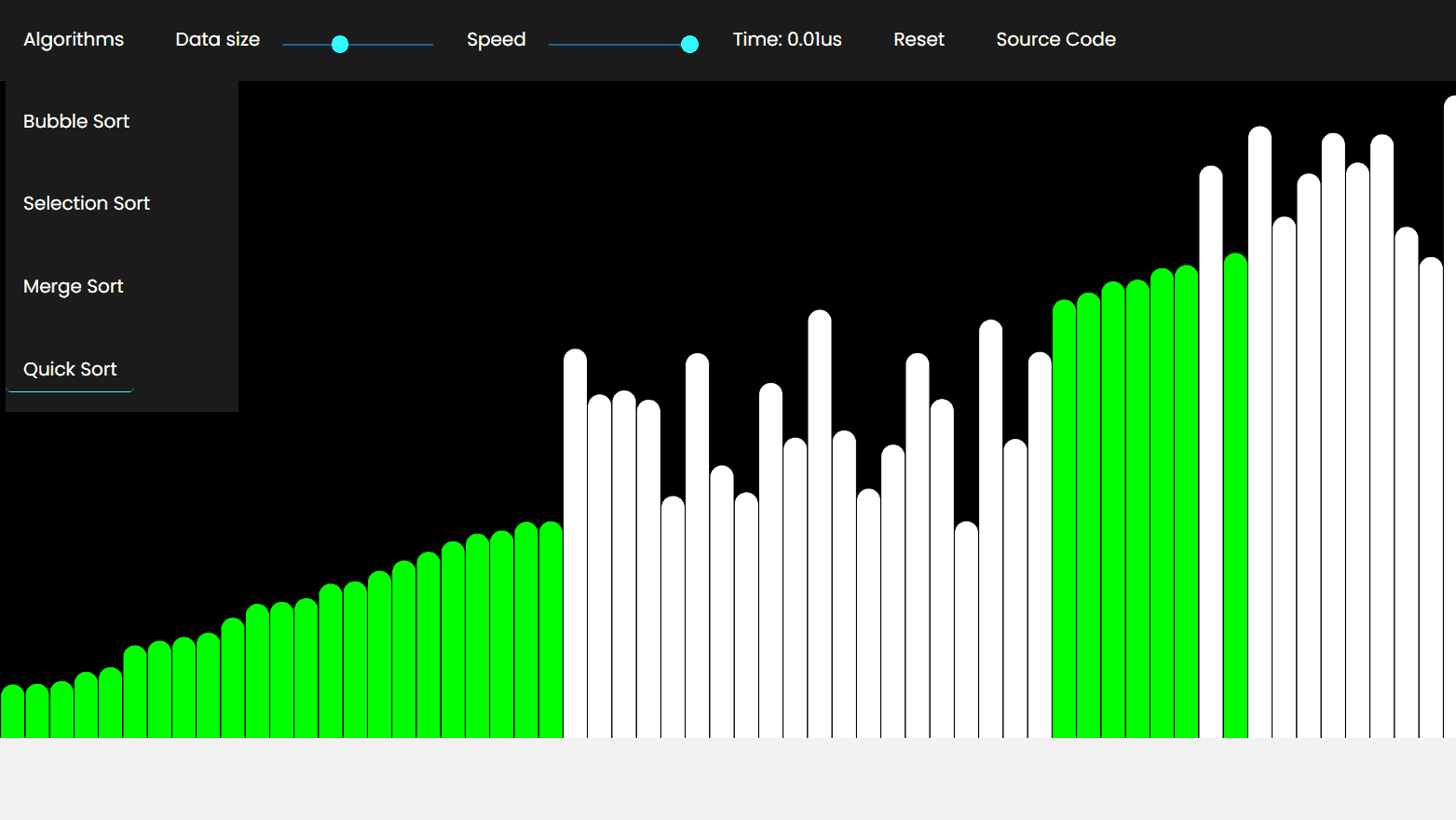The height and width of the screenshot is (820, 1456).
Task: Open the Algorithms dropdown menu
Action: point(74,39)
